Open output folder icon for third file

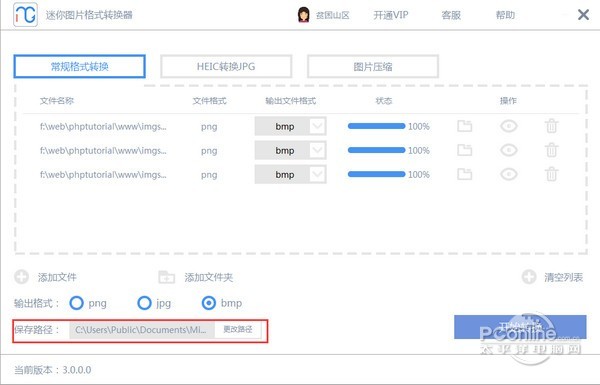coord(465,174)
